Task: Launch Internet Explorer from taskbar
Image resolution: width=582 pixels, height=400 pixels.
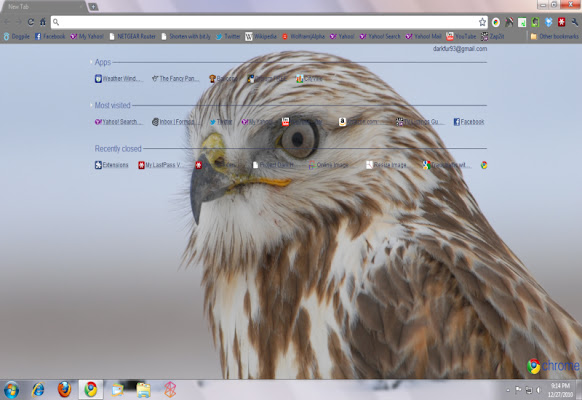Action: click(x=38, y=390)
